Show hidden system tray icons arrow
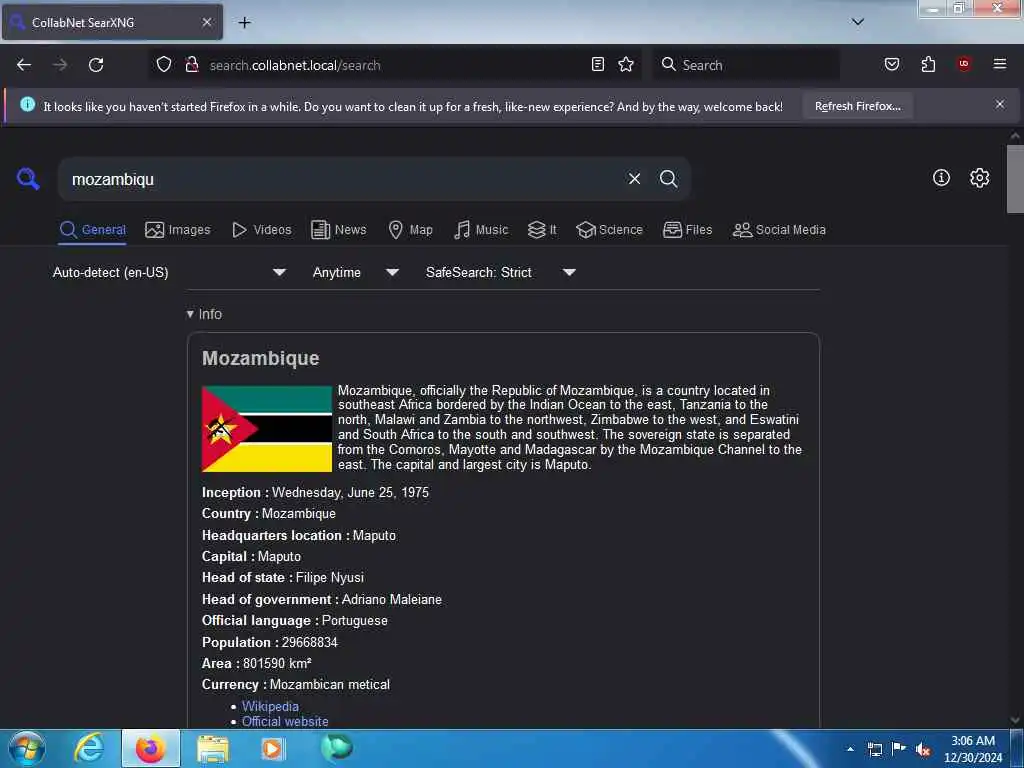 point(850,749)
